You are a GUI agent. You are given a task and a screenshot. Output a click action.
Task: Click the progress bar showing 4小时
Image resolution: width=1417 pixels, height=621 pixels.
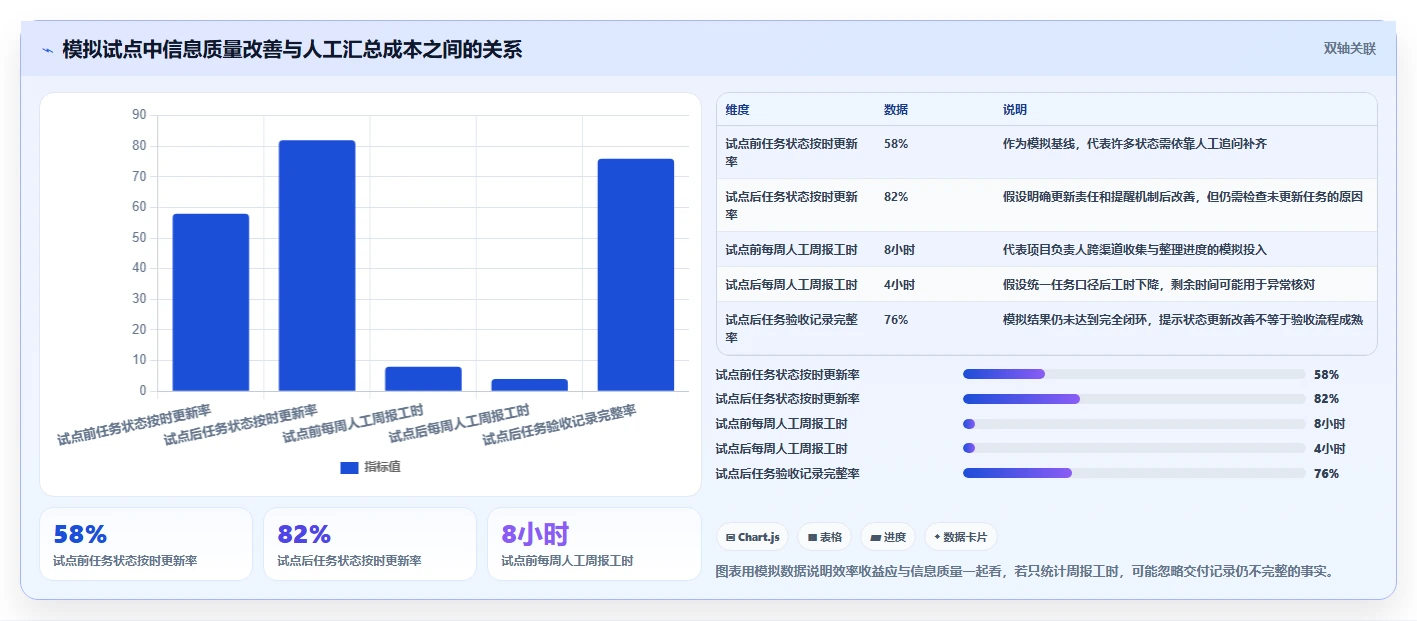(x=1134, y=449)
